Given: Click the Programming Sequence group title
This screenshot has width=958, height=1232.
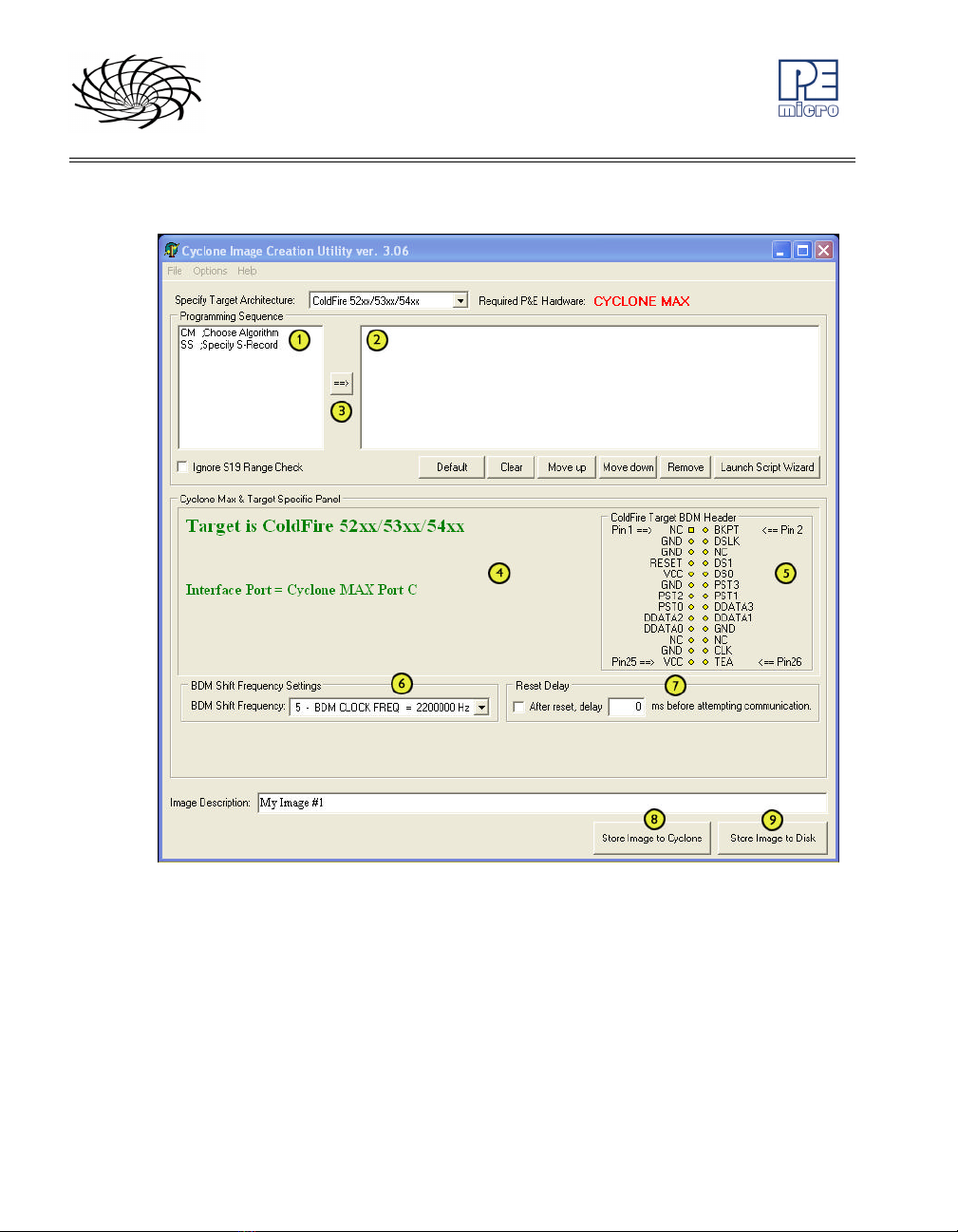Looking at the screenshot, I should [x=232, y=316].
